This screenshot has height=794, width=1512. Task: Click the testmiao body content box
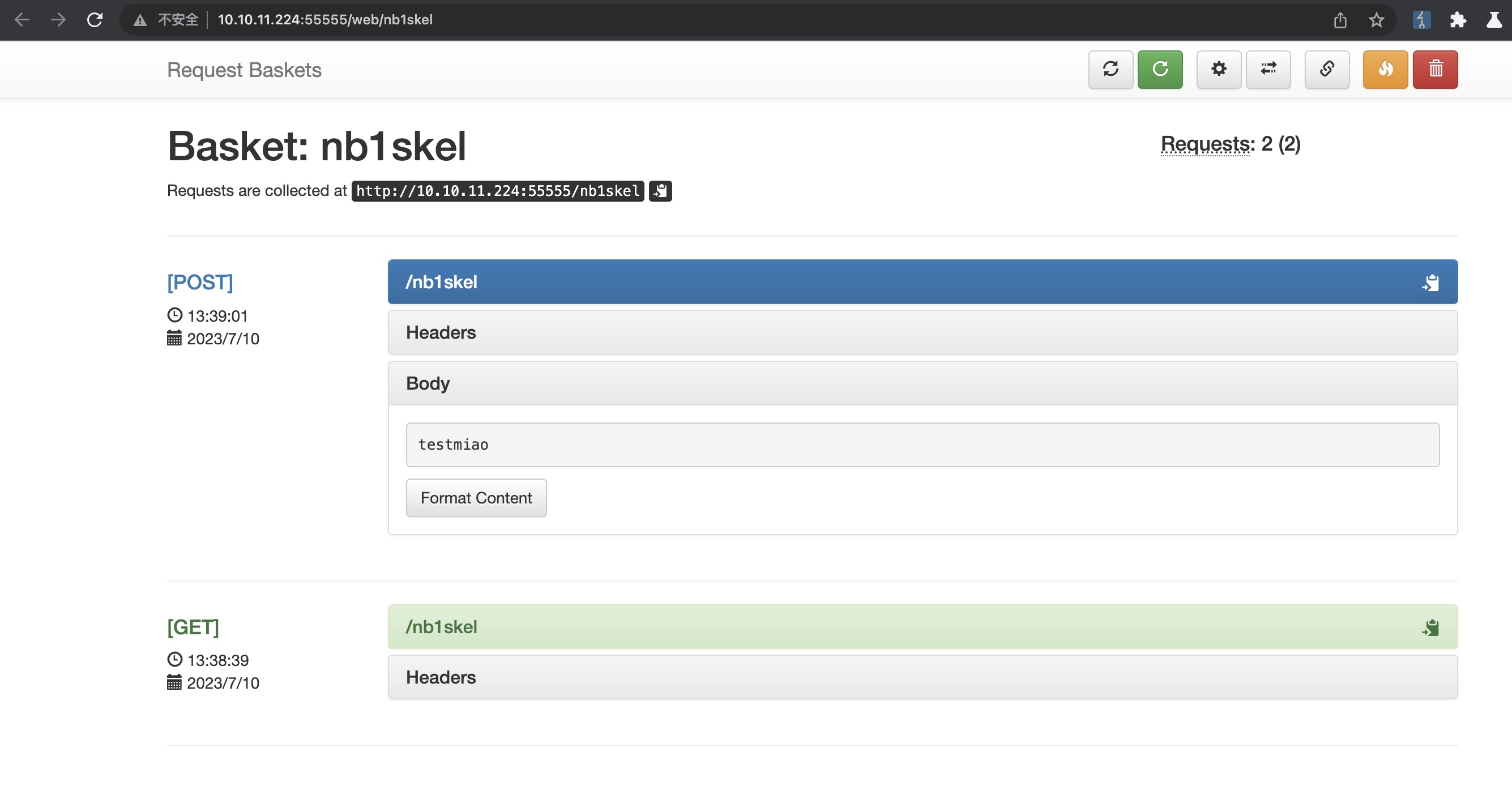point(921,445)
